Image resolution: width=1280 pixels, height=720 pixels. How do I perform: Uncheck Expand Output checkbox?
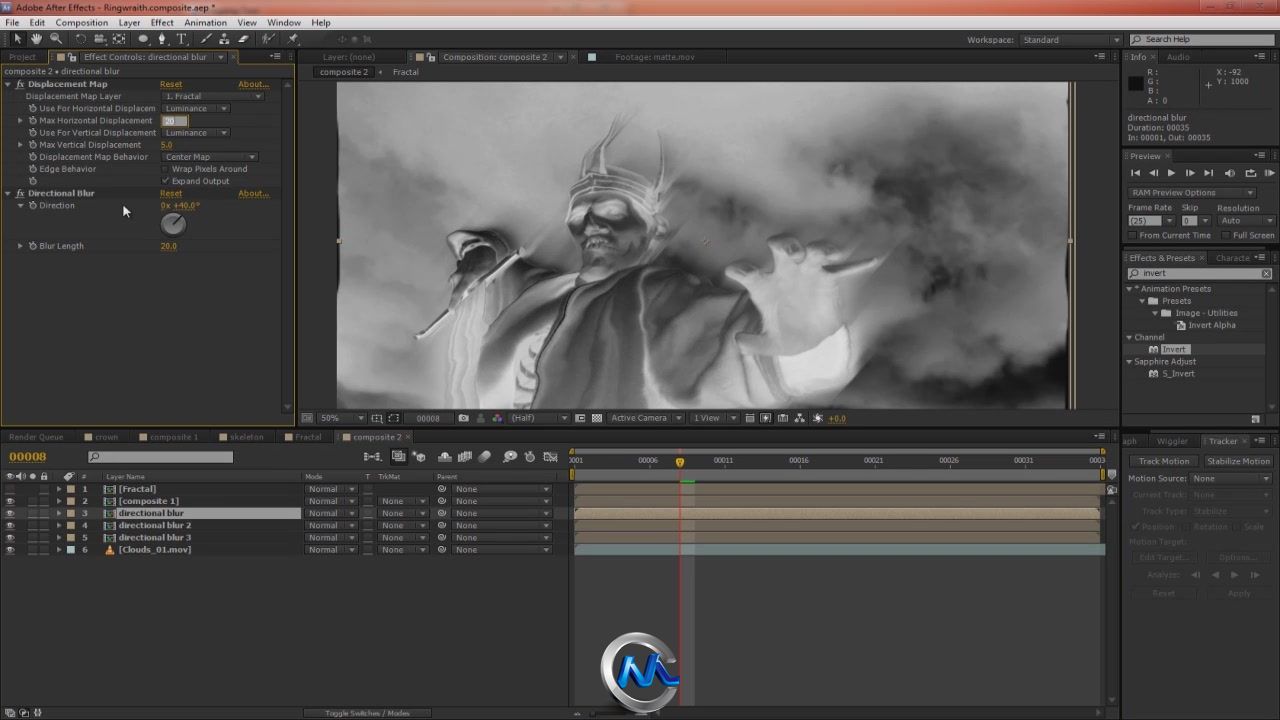(165, 181)
